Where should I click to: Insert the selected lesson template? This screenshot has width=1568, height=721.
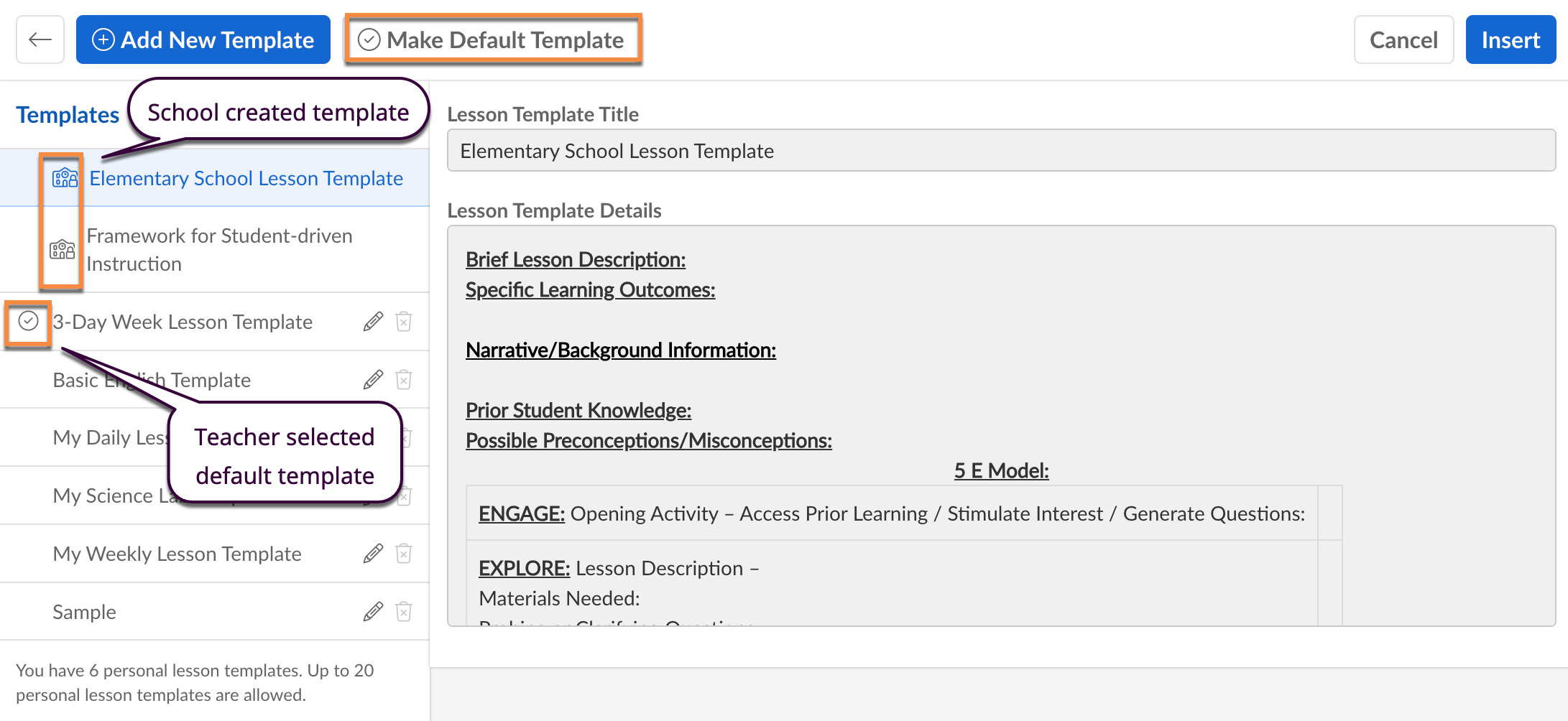pos(1511,40)
